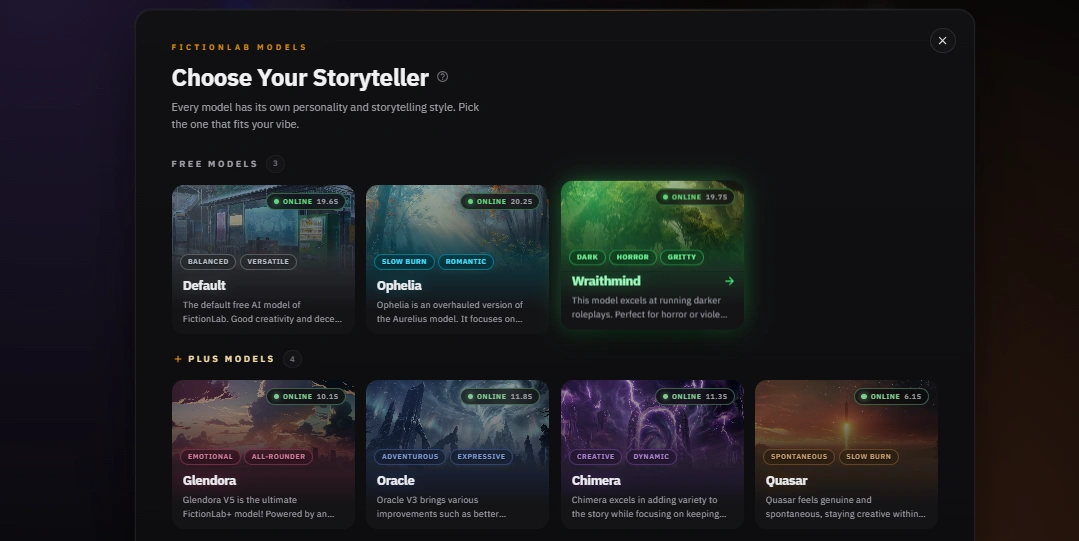Click the Expressive tag on Oracle
Screen dimensions: 1079x541
[481, 456]
